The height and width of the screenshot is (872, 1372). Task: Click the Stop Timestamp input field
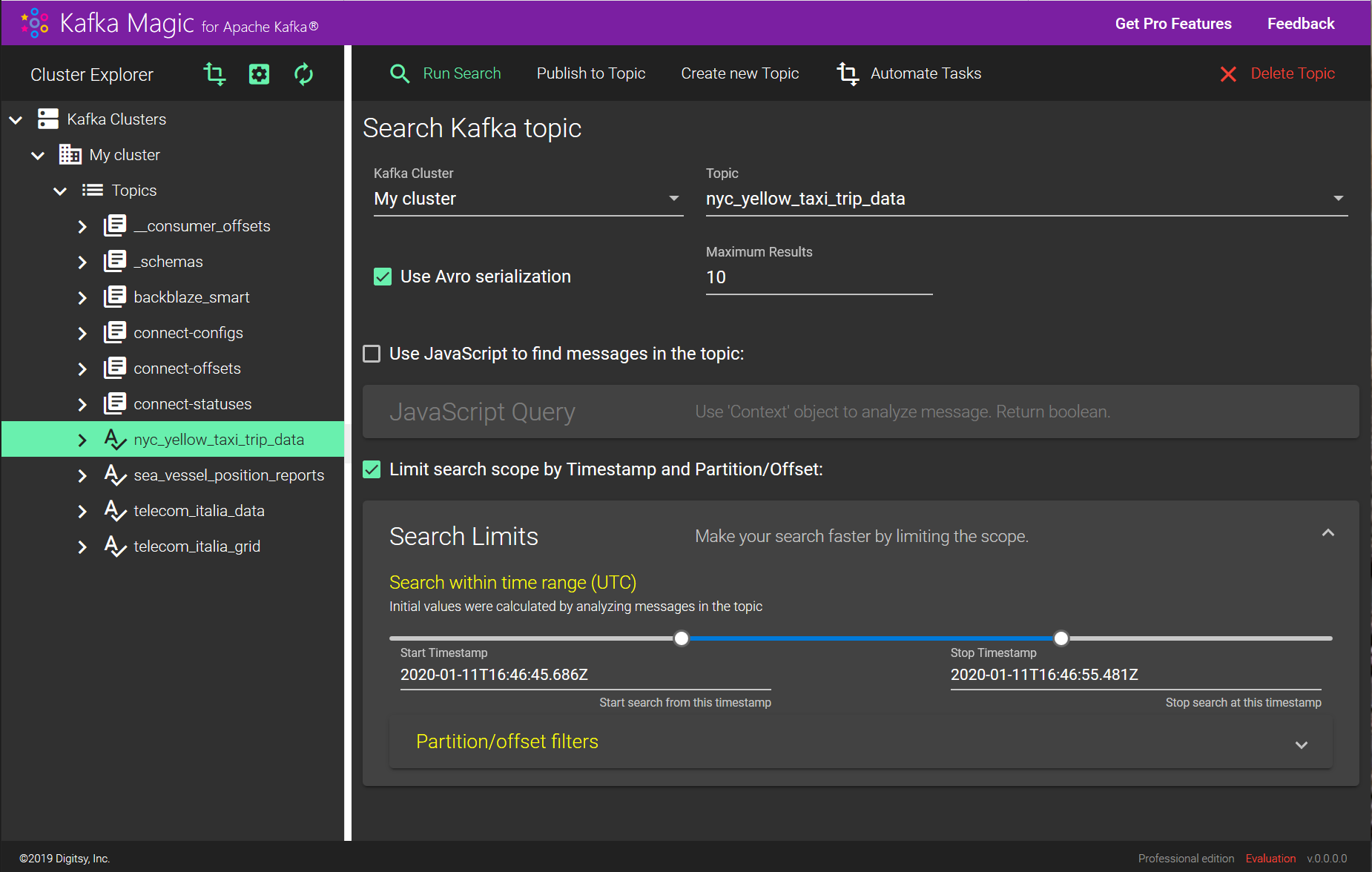[1135, 675]
